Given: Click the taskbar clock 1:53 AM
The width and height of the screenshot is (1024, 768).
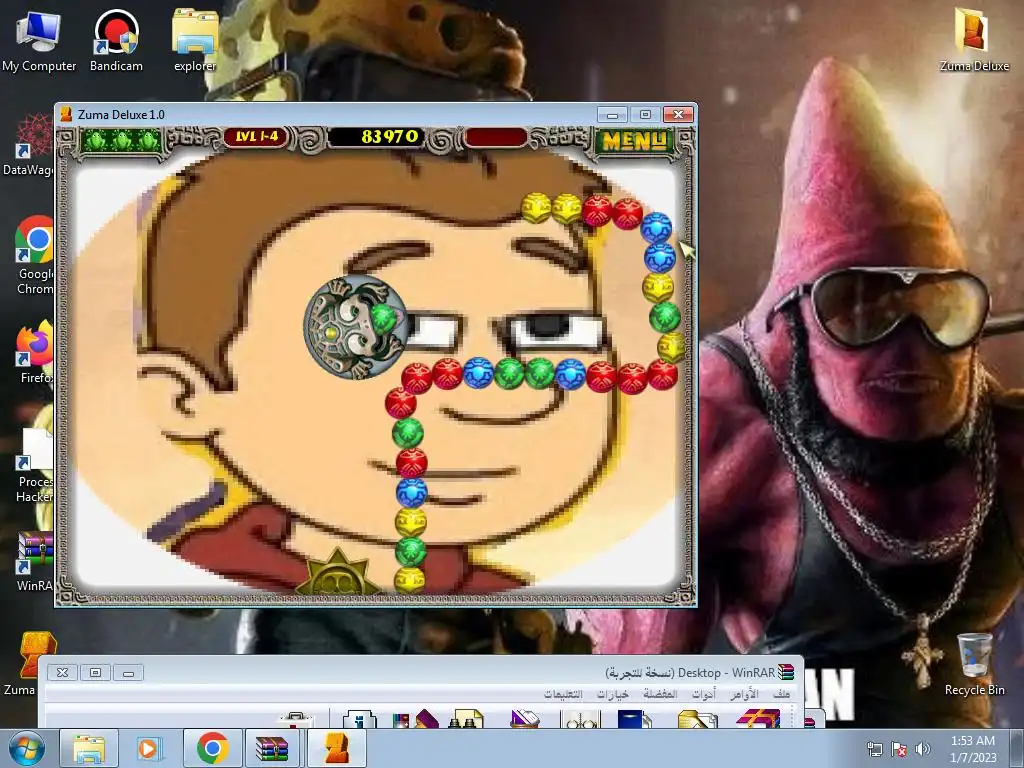Looking at the screenshot, I should click(973, 749).
